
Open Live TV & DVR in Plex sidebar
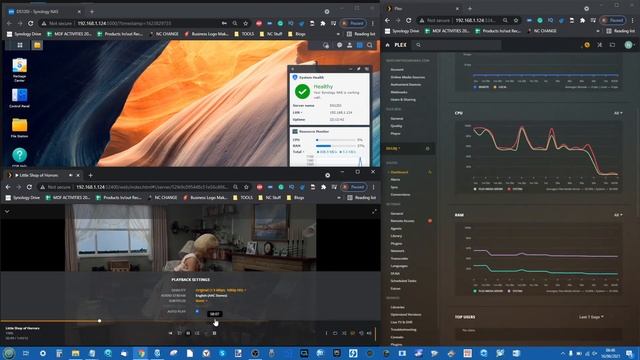(x=402, y=322)
